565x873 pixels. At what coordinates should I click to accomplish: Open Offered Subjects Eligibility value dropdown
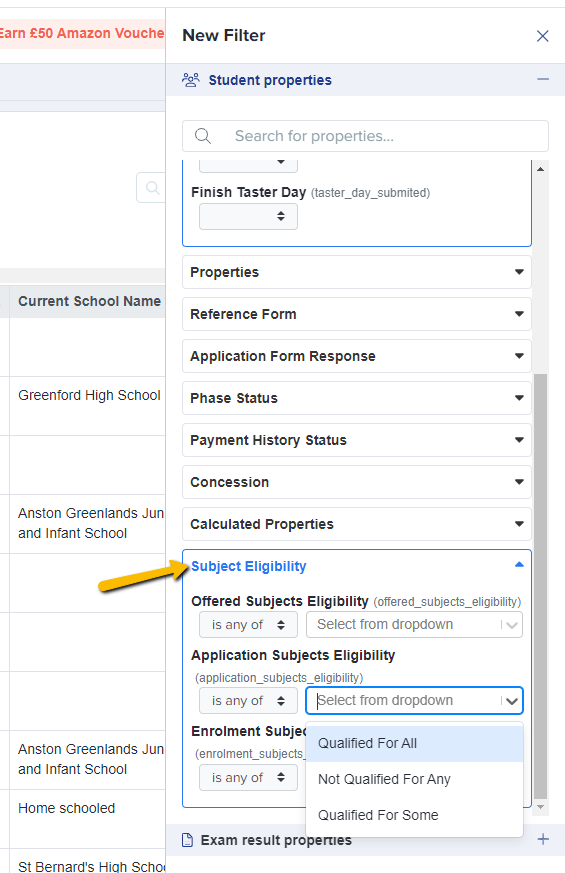coord(414,625)
